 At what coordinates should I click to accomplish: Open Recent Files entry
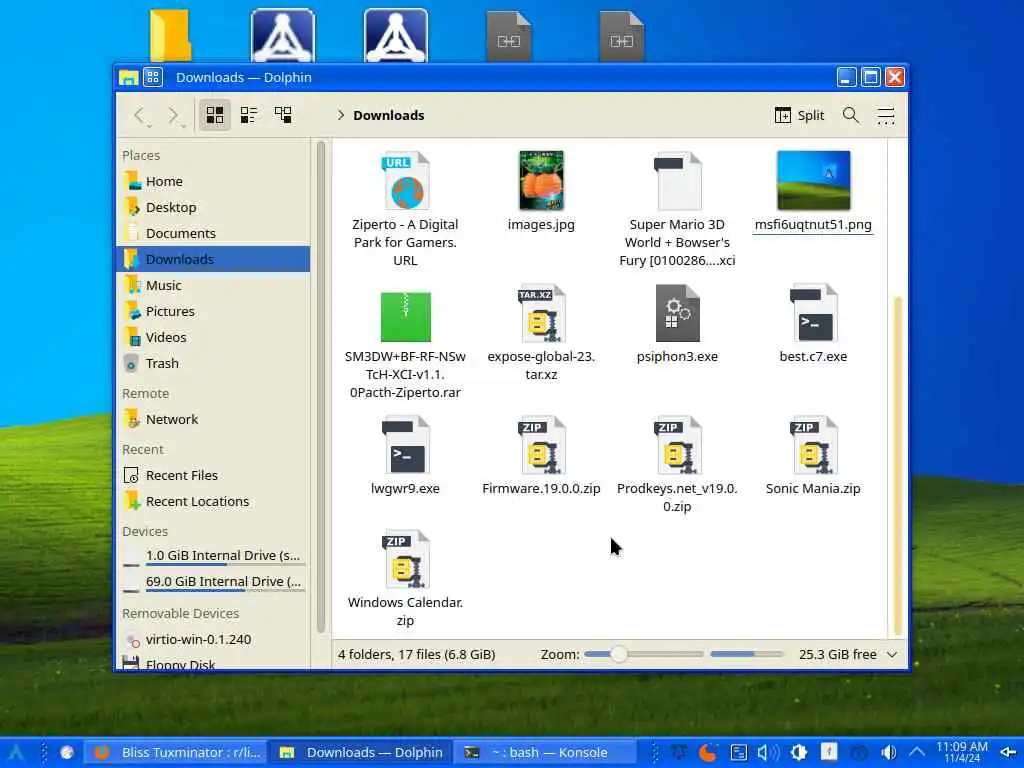(x=214, y=475)
